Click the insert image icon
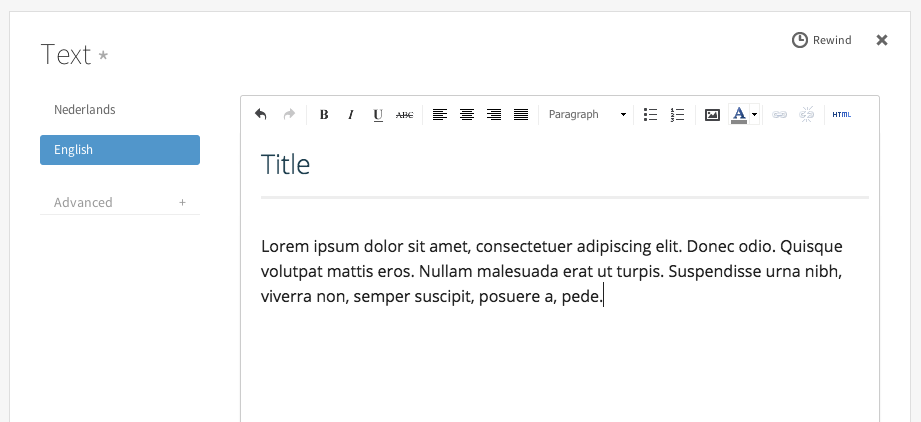The image size is (921, 422). 712,115
